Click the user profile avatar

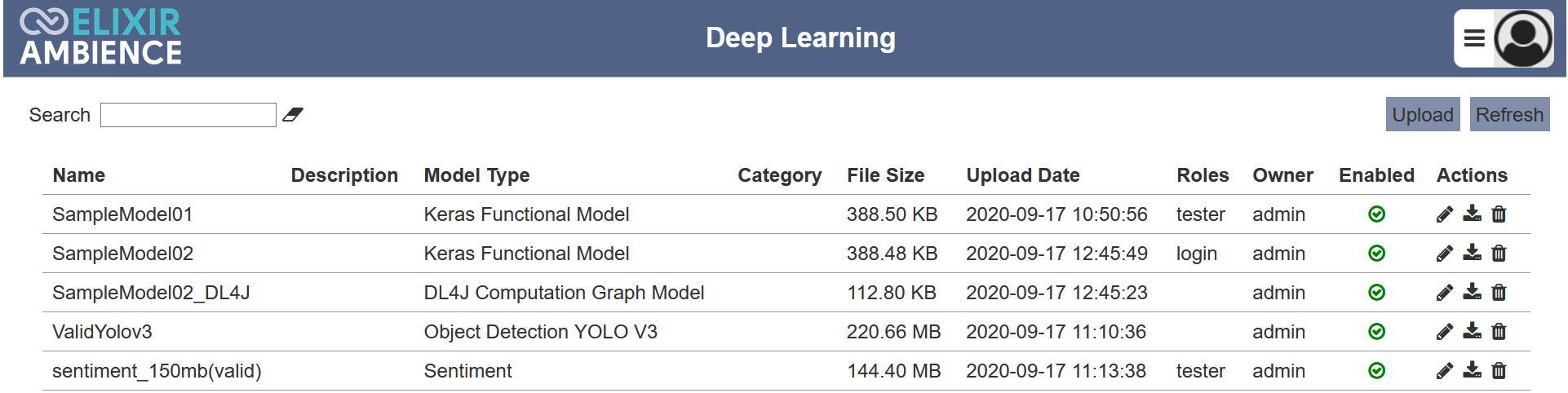click(1523, 38)
